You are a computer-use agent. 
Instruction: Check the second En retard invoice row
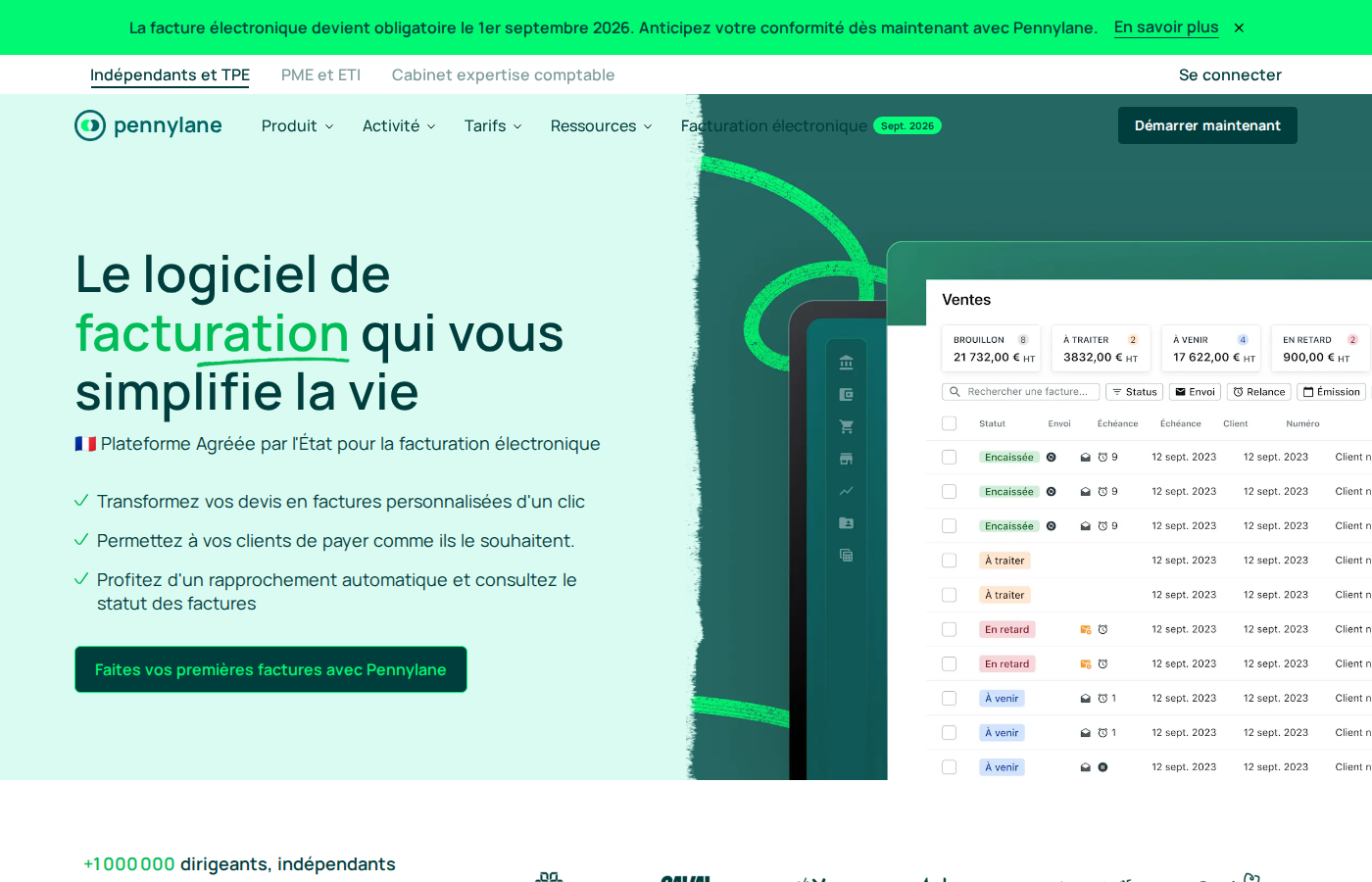(949, 663)
